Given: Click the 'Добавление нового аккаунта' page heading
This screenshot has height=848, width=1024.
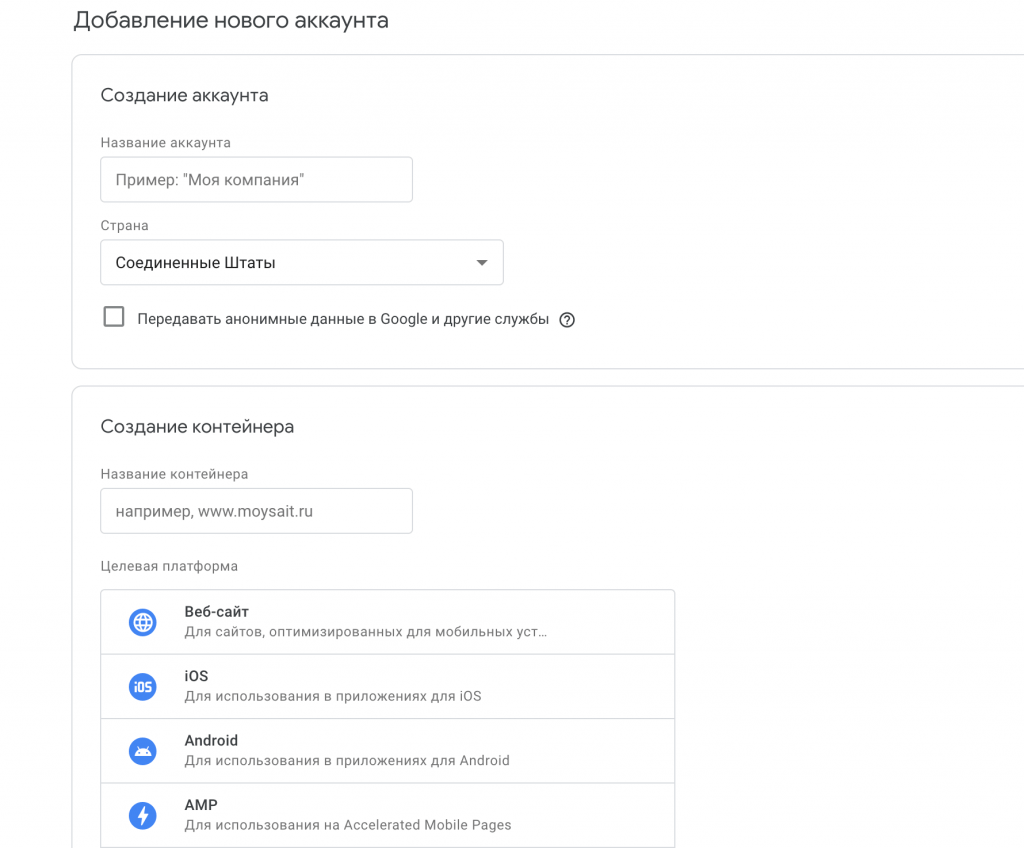Looking at the screenshot, I should [231, 20].
